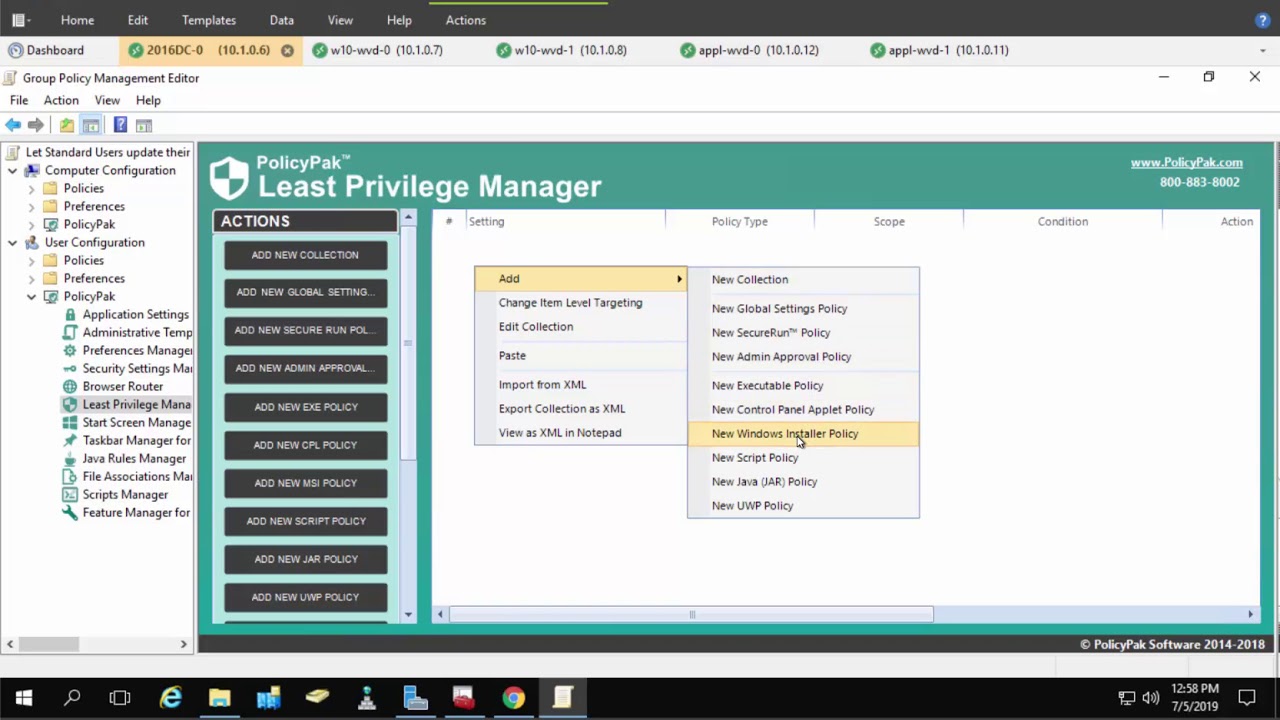Screen dimensions: 1280x720
Task: Open Scripts Manager node
Action: pyautogui.click(x=125, y=494)
